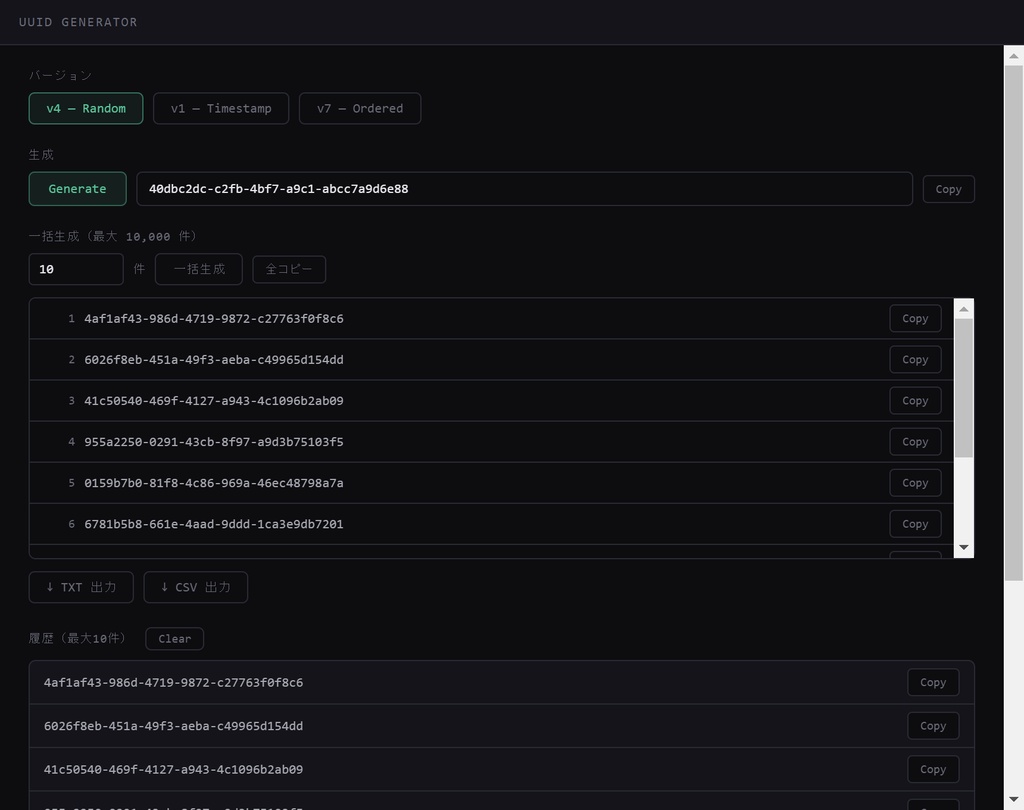Click bulk list scrollbar up arrow

pos(963,309)
